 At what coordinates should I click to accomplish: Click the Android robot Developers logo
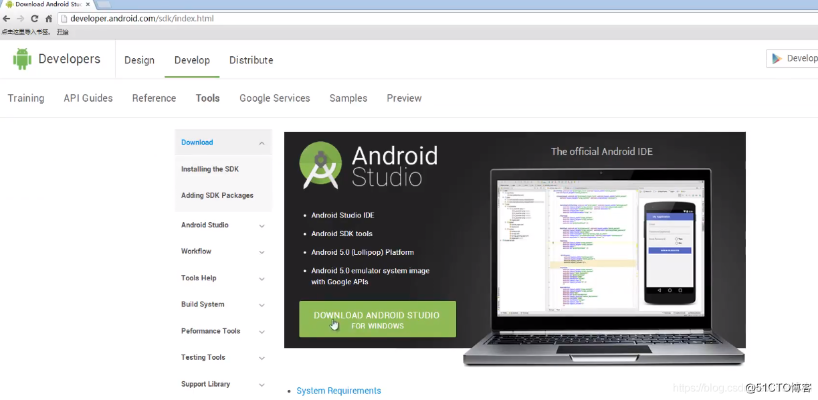(x=22, y=60)
